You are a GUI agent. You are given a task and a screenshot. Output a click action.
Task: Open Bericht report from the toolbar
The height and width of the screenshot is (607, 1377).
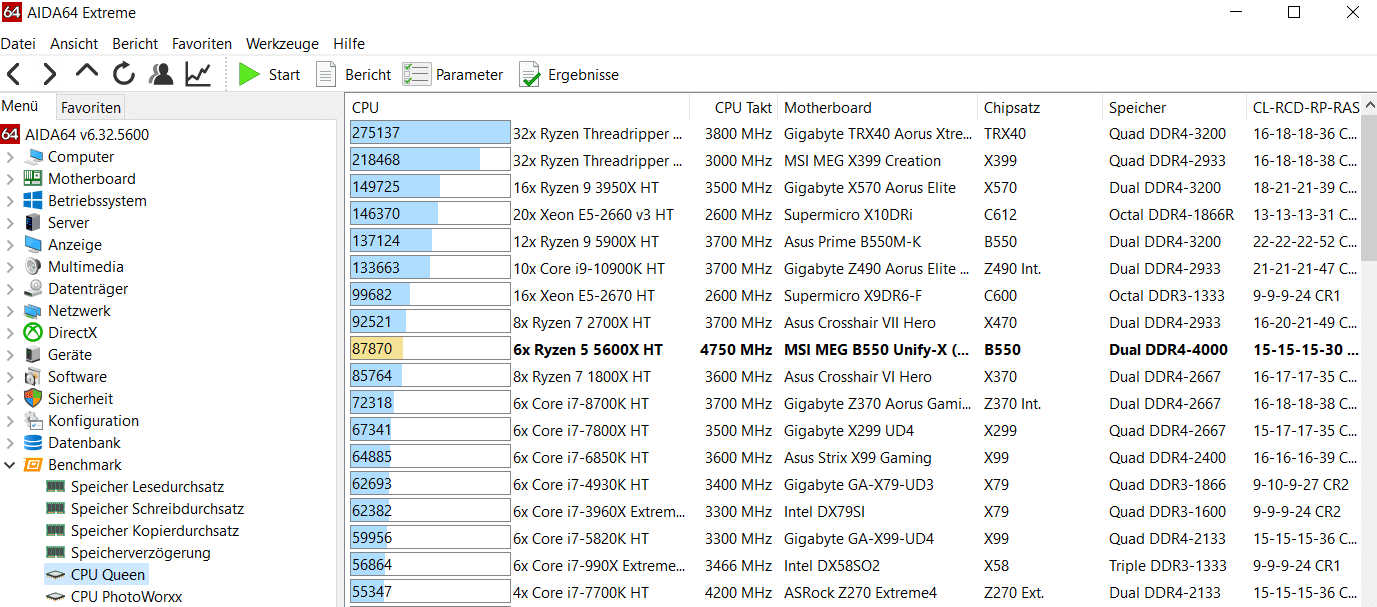(x=354, y=74)
